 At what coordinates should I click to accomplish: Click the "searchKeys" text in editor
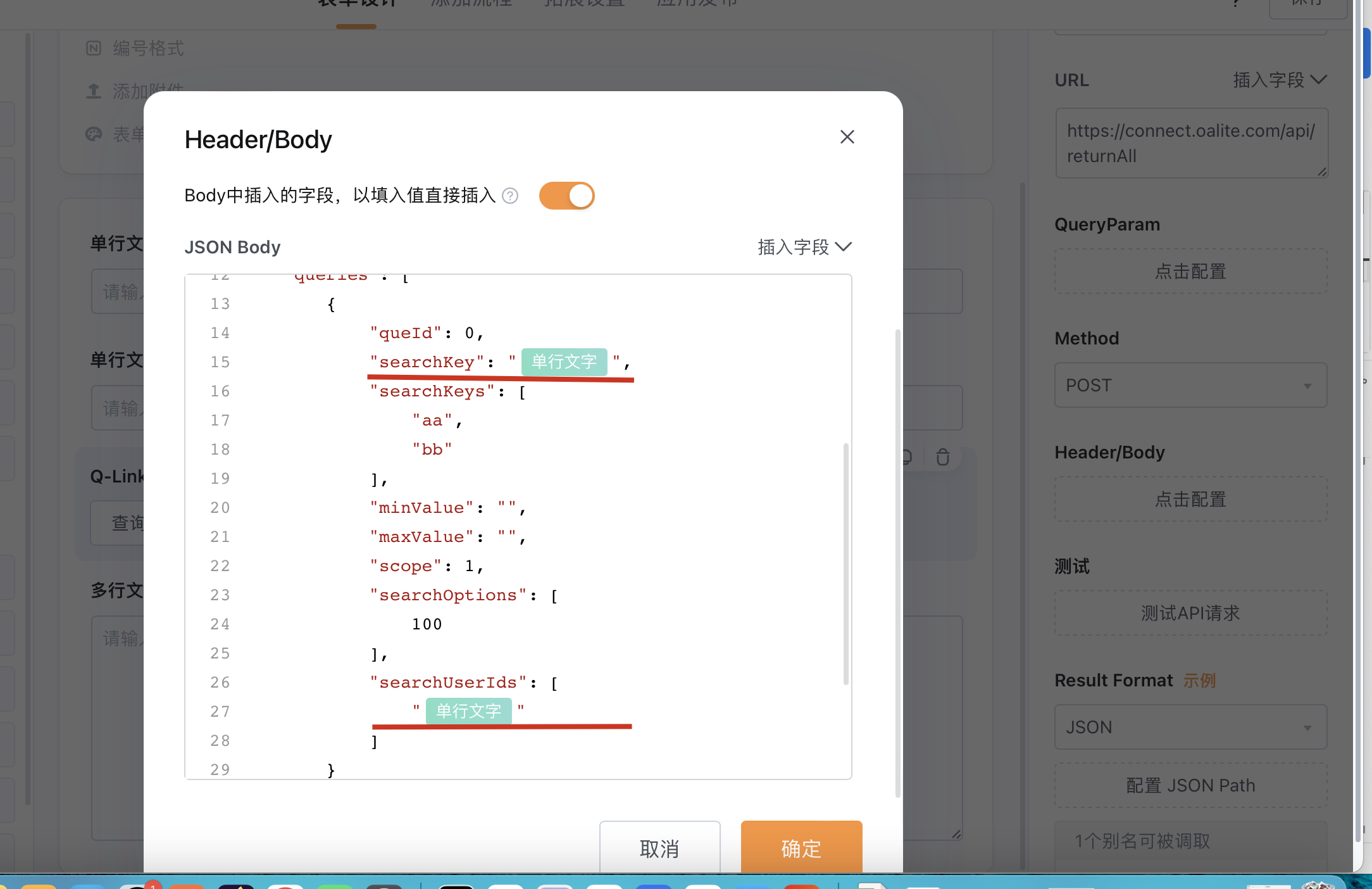coord(432,391)
